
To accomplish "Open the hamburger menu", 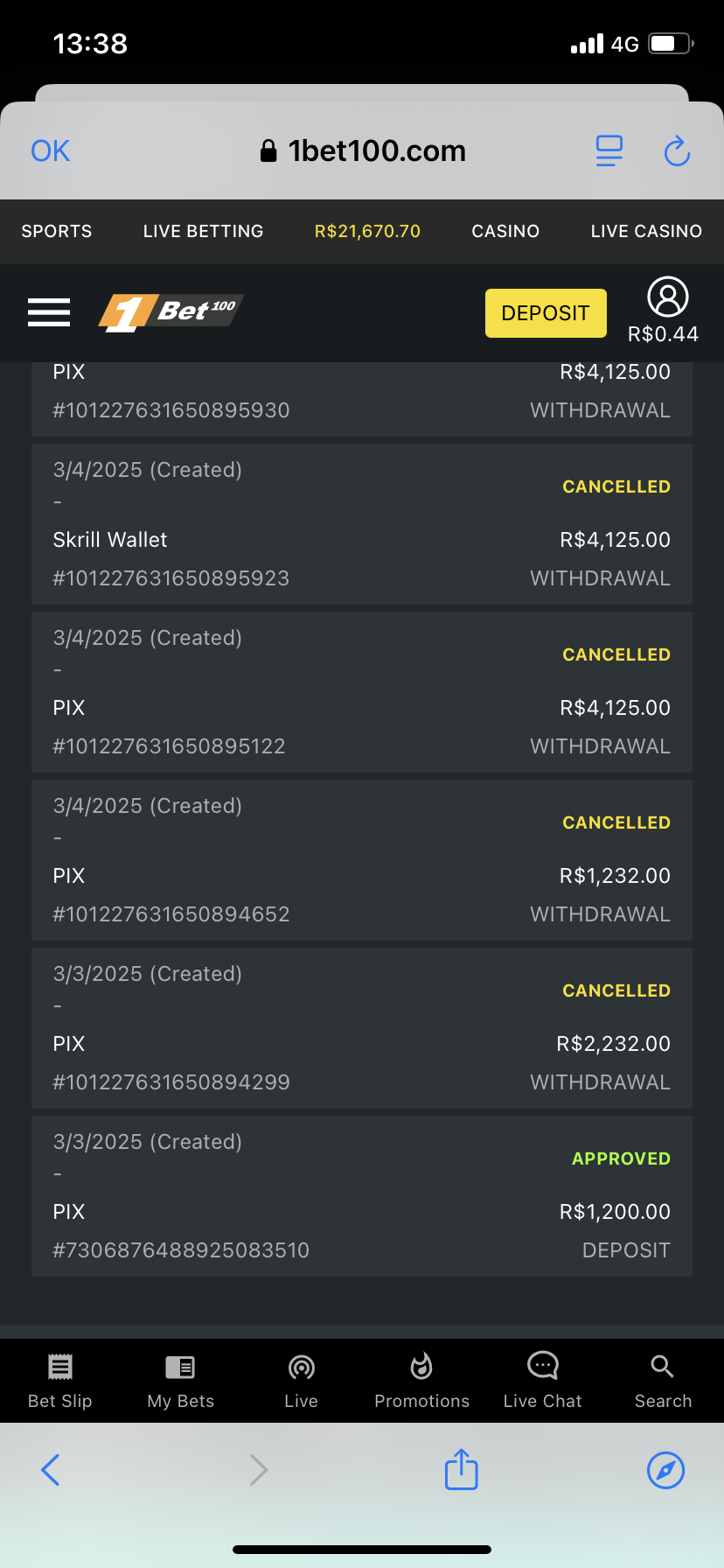I will tap(49, 312).
